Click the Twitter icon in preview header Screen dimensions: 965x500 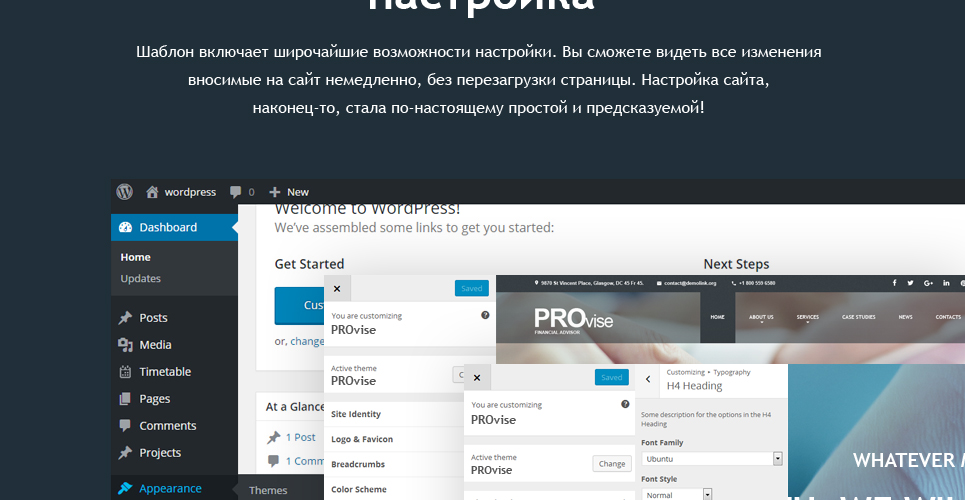910,283
